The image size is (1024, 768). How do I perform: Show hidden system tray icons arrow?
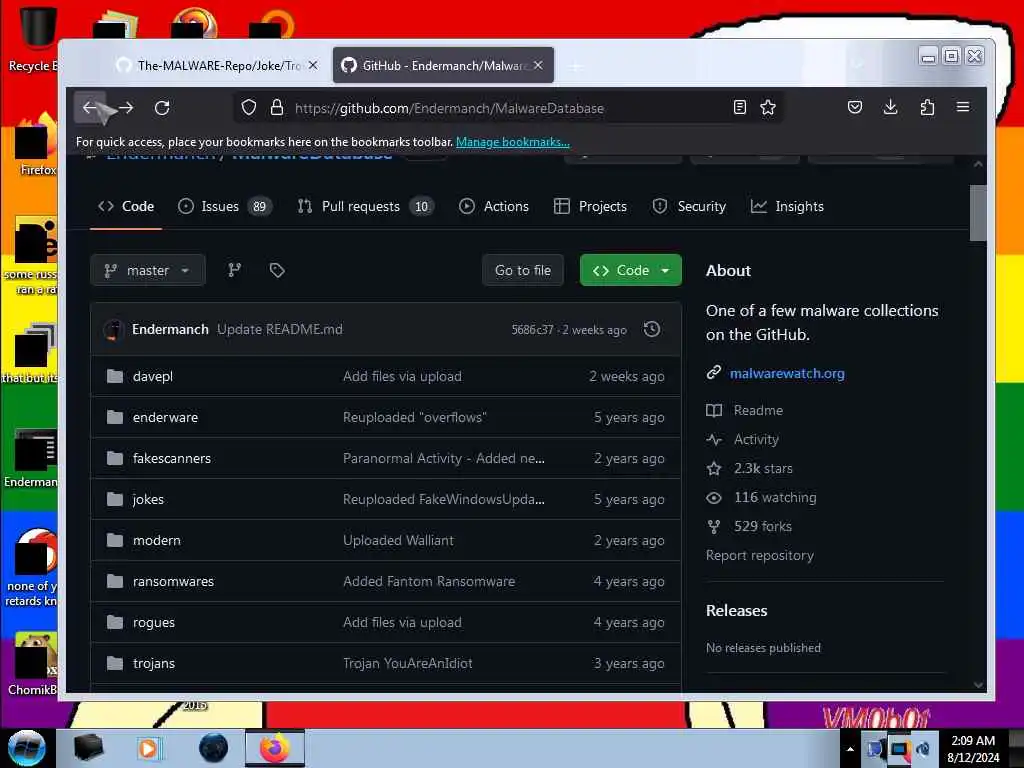tap(850, 749)
